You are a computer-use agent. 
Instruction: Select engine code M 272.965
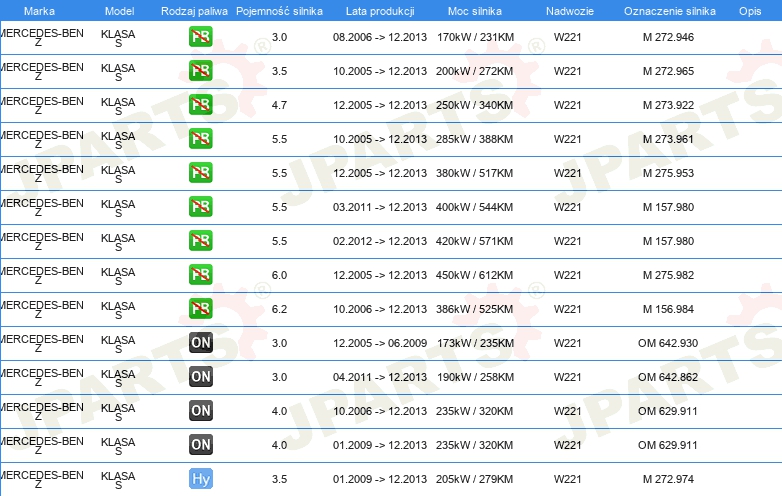coord(668,71)
